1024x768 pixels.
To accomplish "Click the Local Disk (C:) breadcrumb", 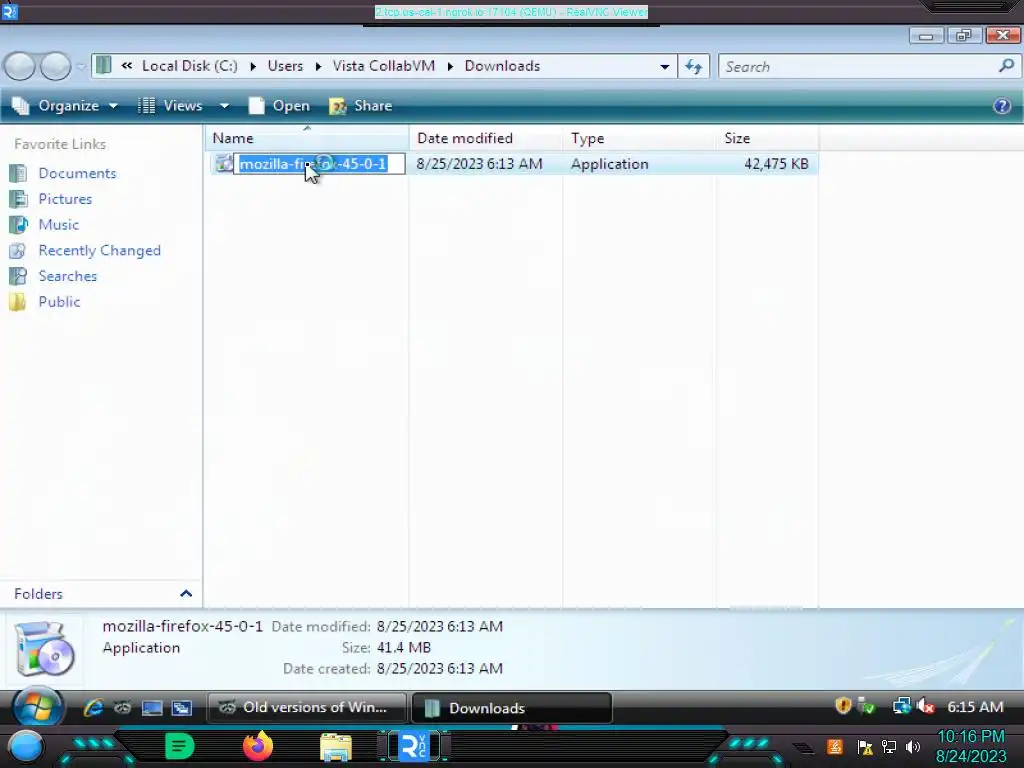I will 189,66.
